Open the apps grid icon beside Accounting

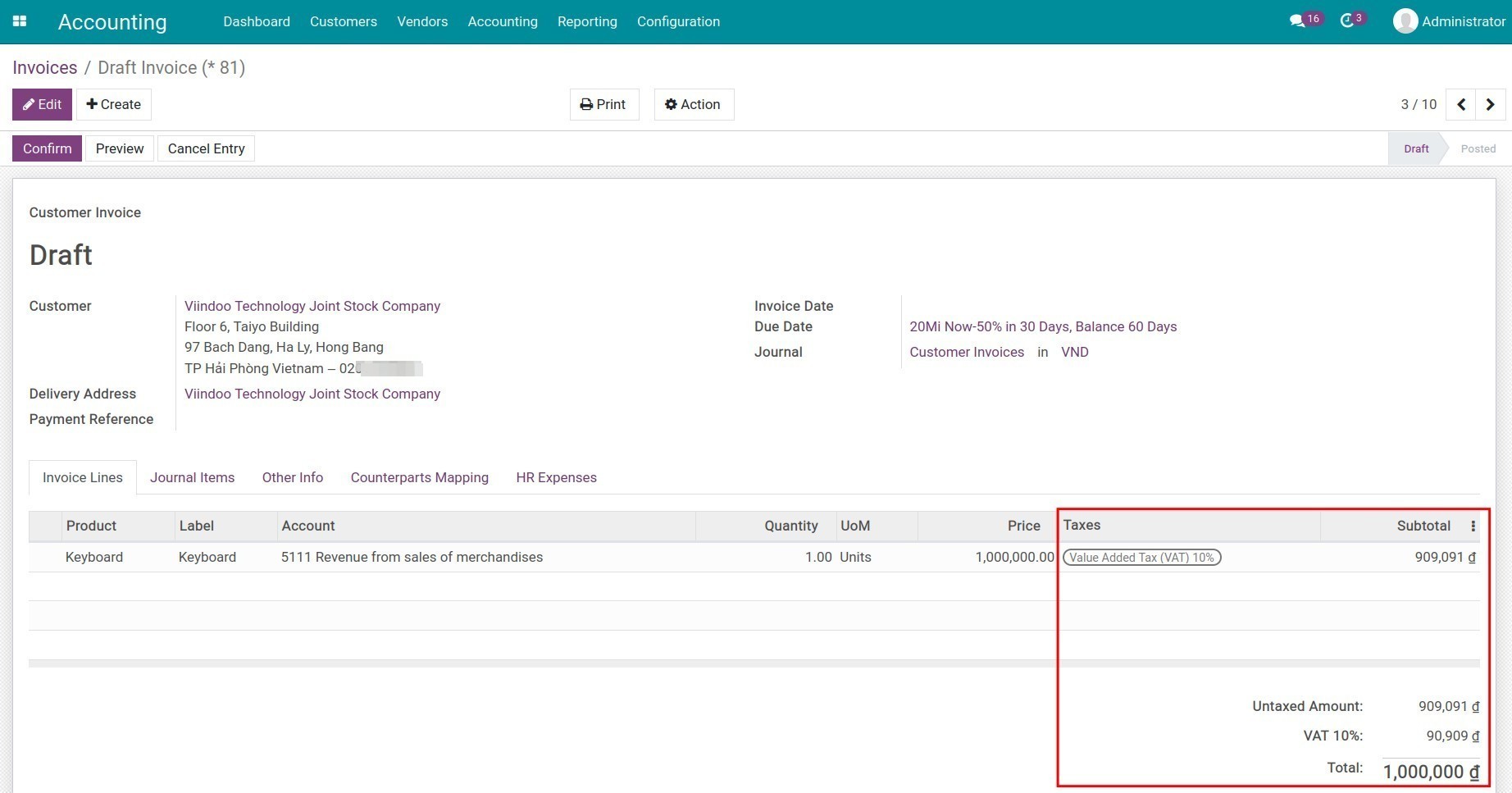20,21
